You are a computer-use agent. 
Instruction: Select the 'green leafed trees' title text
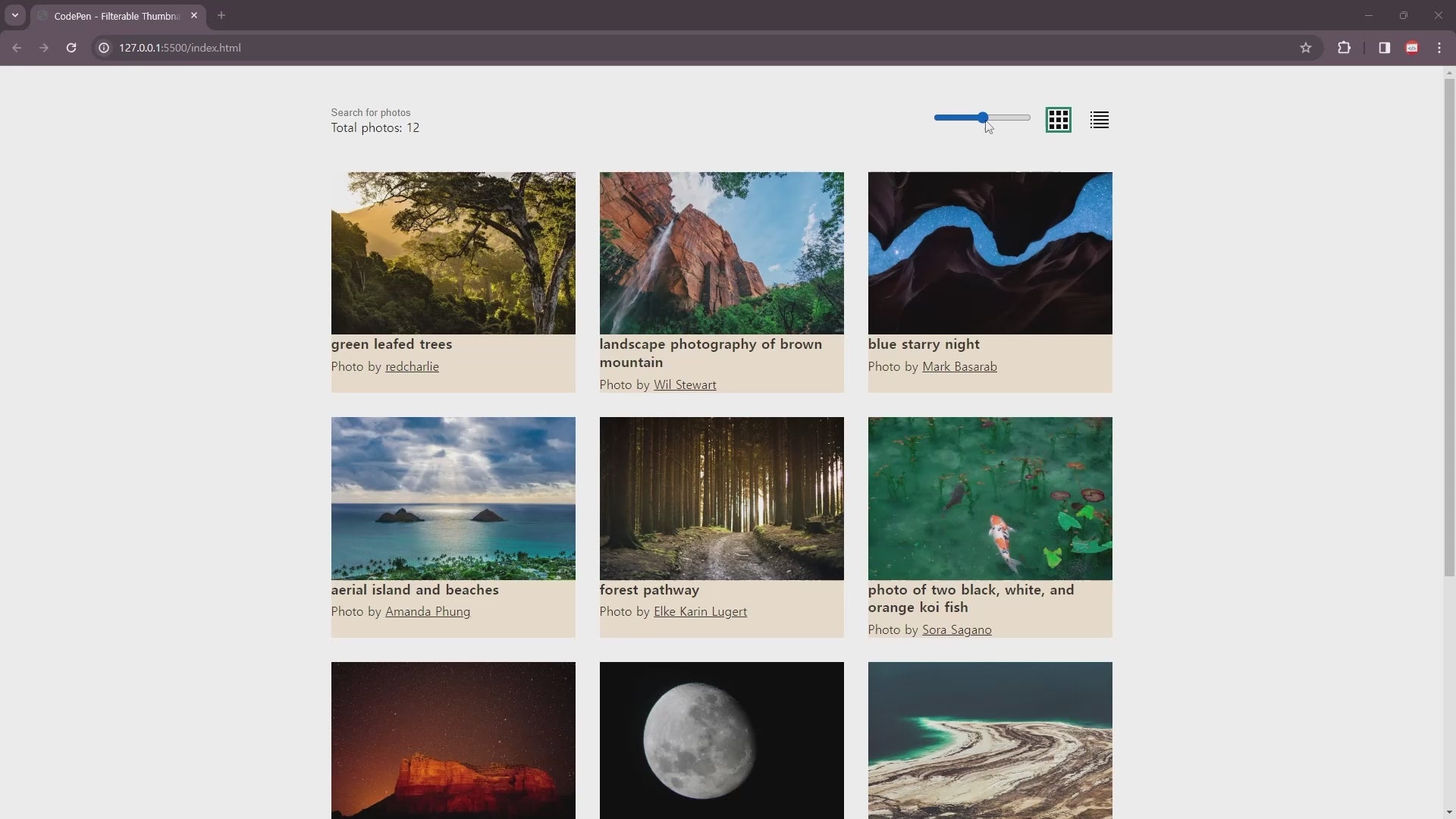(391, 344)
